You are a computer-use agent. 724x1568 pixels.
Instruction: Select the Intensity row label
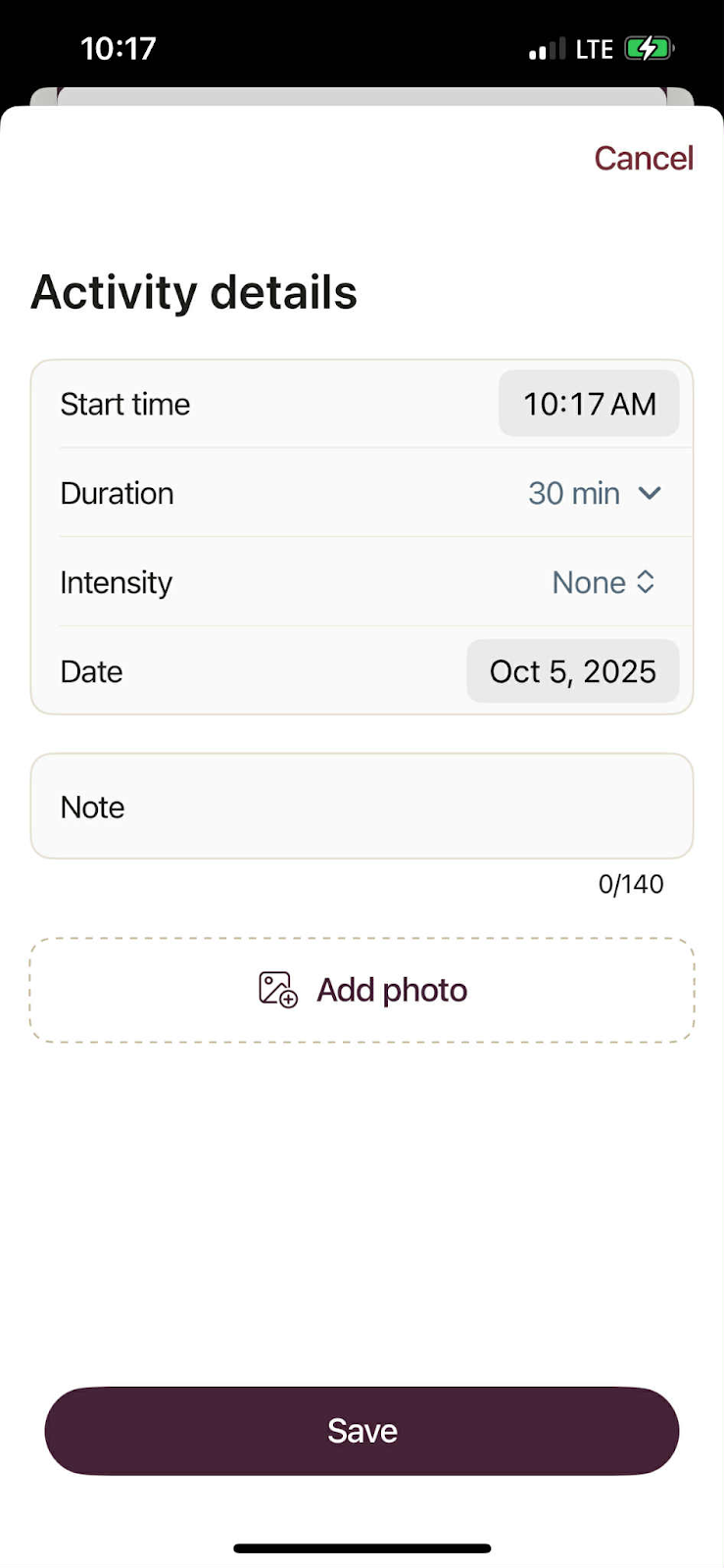coord(116,582)
